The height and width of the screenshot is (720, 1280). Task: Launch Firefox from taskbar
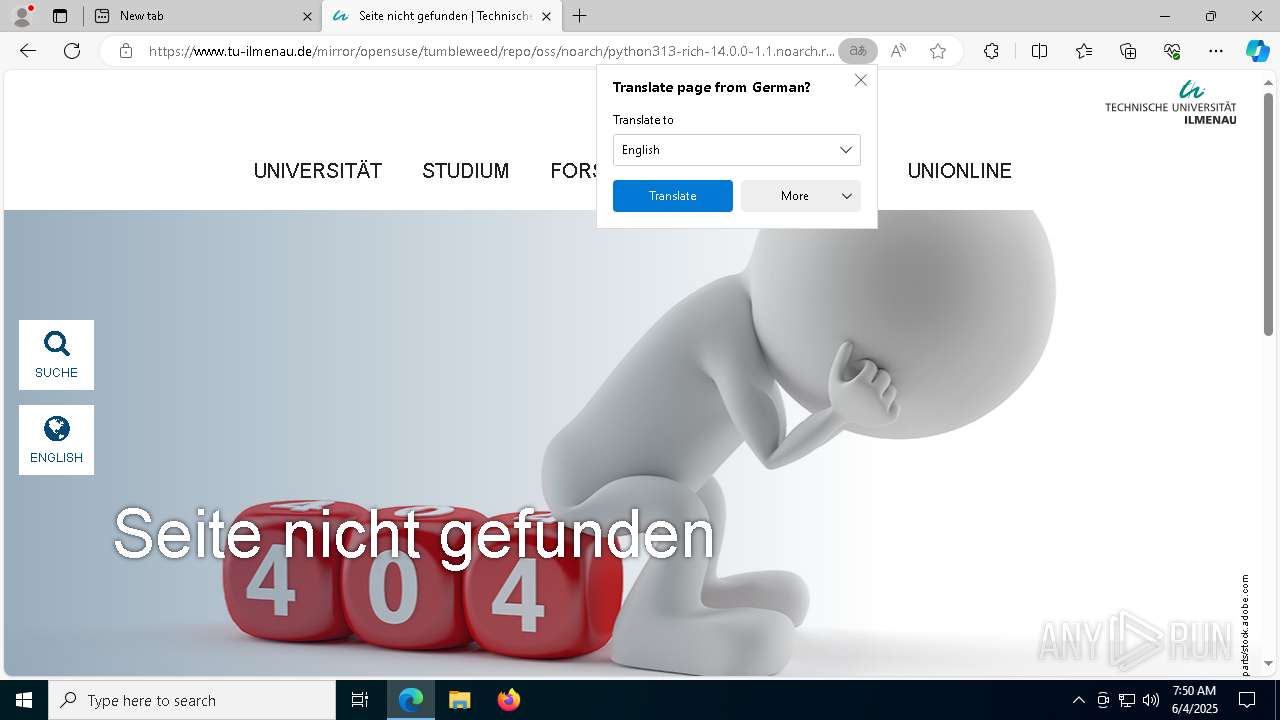pyautogui.click(x=509, y=700)
